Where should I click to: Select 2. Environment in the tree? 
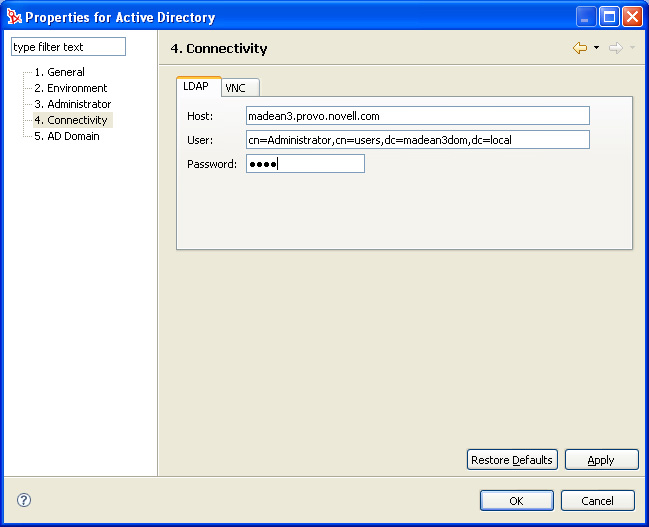tap(70, 88)
